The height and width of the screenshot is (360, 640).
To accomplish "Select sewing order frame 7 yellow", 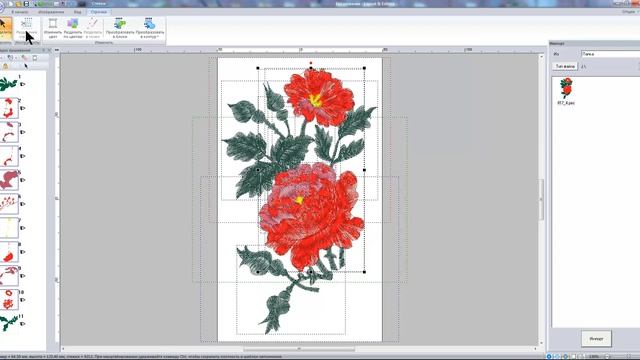I will (x=9, y=228).
